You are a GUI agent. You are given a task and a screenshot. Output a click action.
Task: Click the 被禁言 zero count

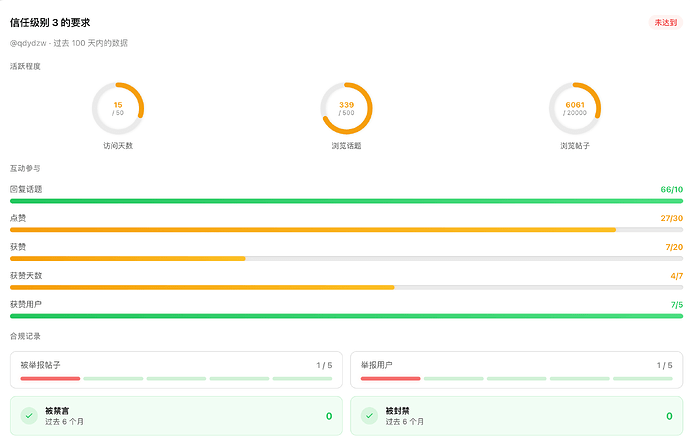coord(329,416)
